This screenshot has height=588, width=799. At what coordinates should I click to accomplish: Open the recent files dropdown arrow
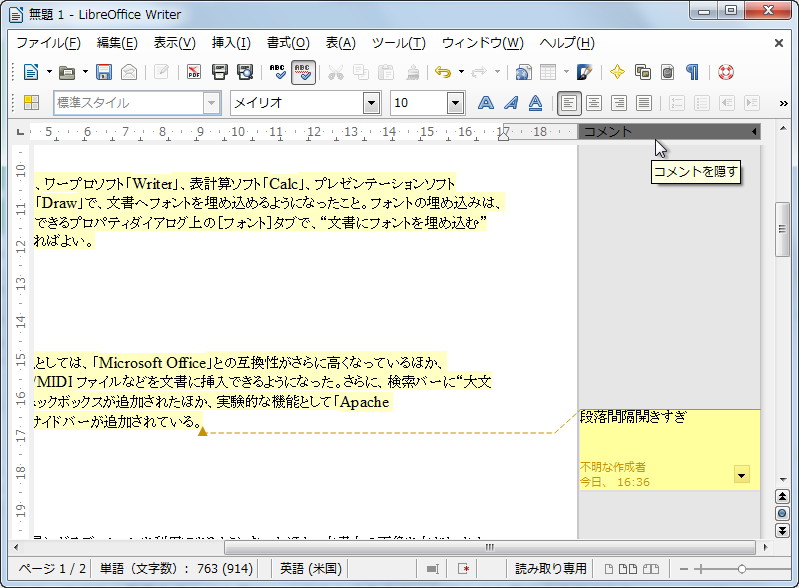[x=85, y=72]
